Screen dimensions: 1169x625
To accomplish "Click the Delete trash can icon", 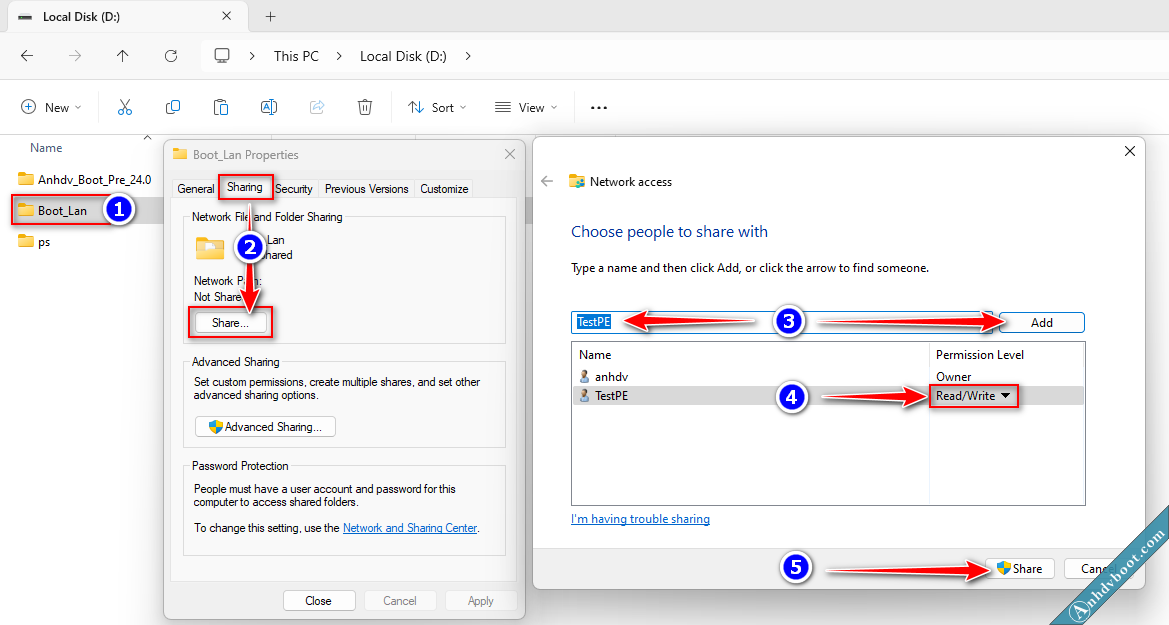I will pos(366,107).
